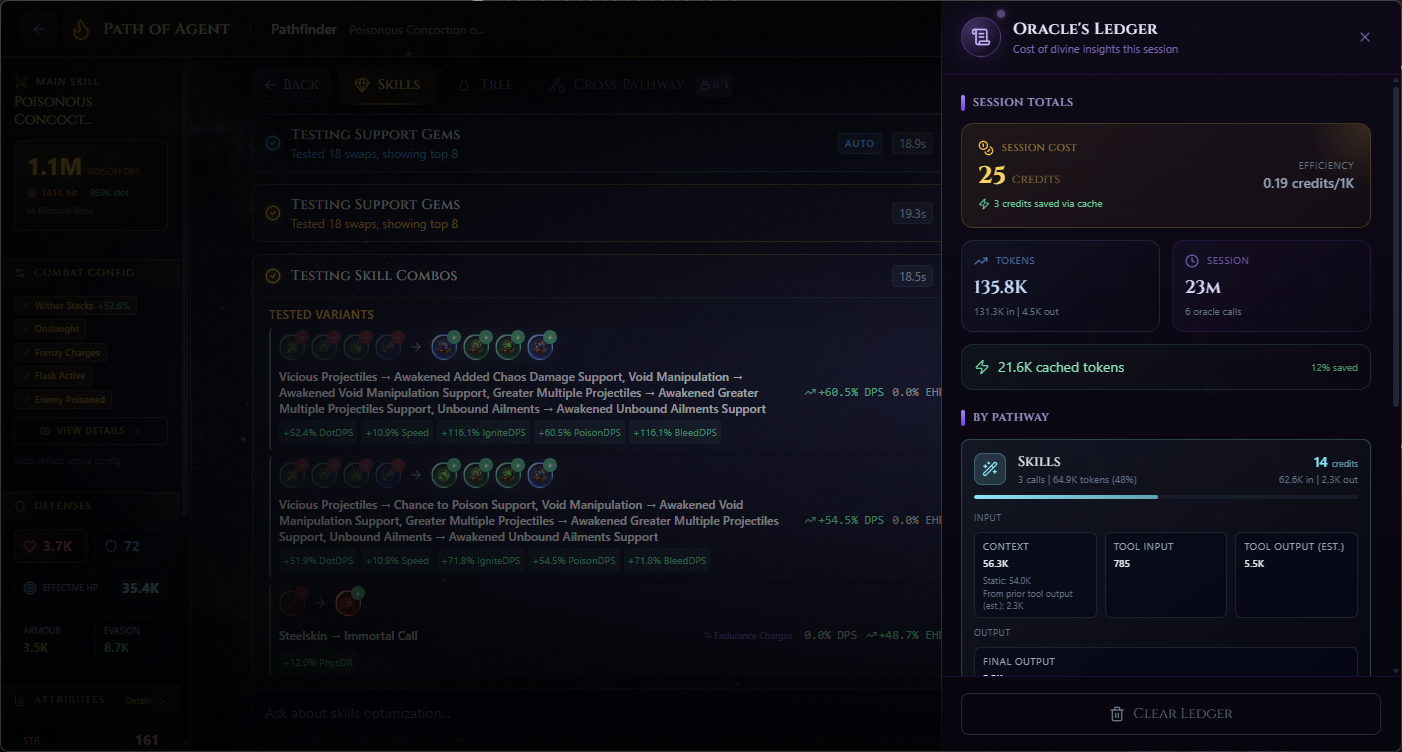Open the Skills tab

coord(388,85)
